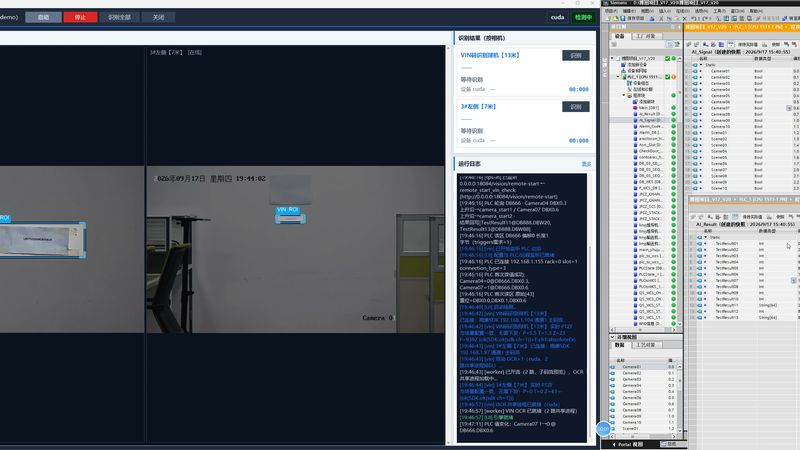
Task: Open the 编辑(E) menu in TIA Portal
Action: (x=629, y=11)
